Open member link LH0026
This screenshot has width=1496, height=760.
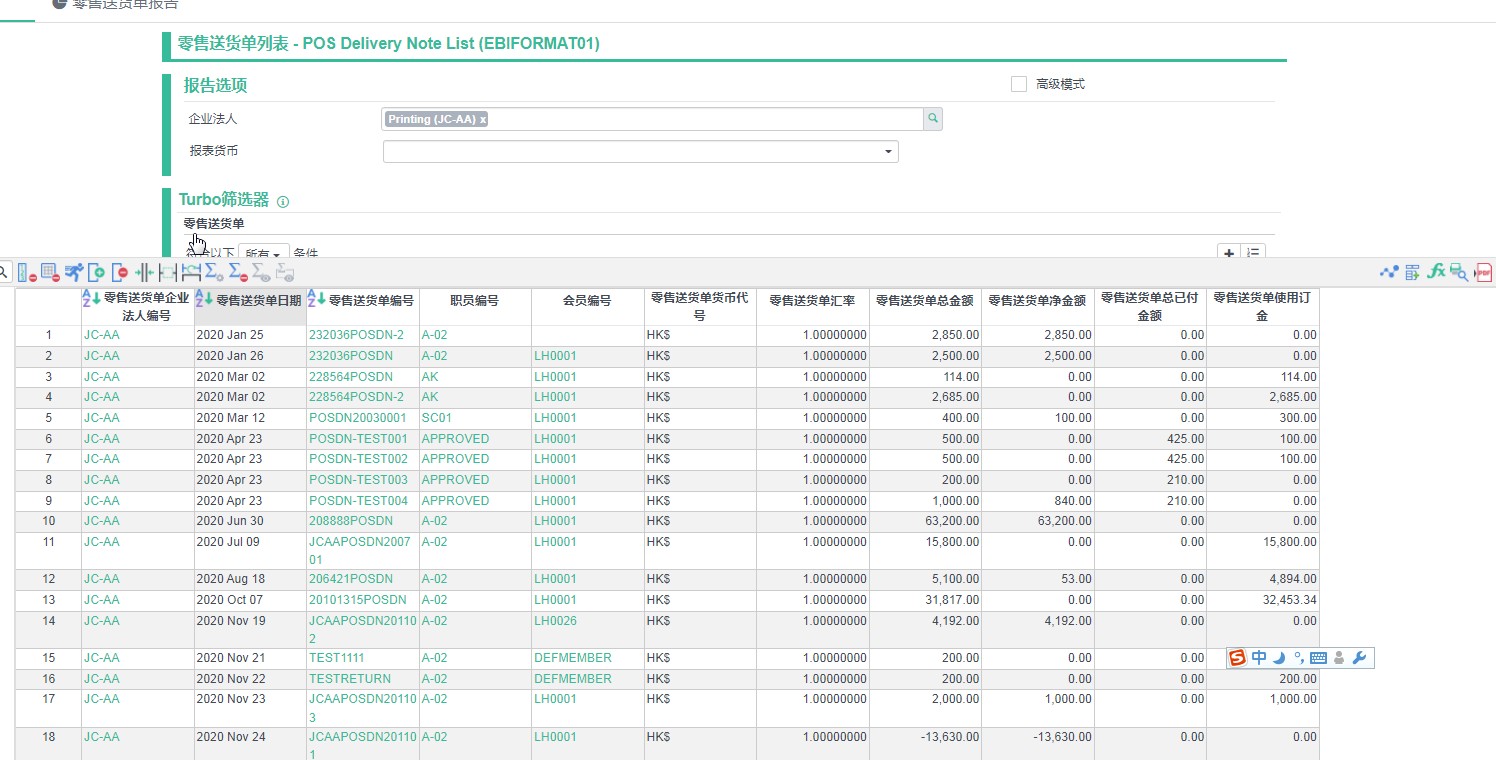pos(555,621)
